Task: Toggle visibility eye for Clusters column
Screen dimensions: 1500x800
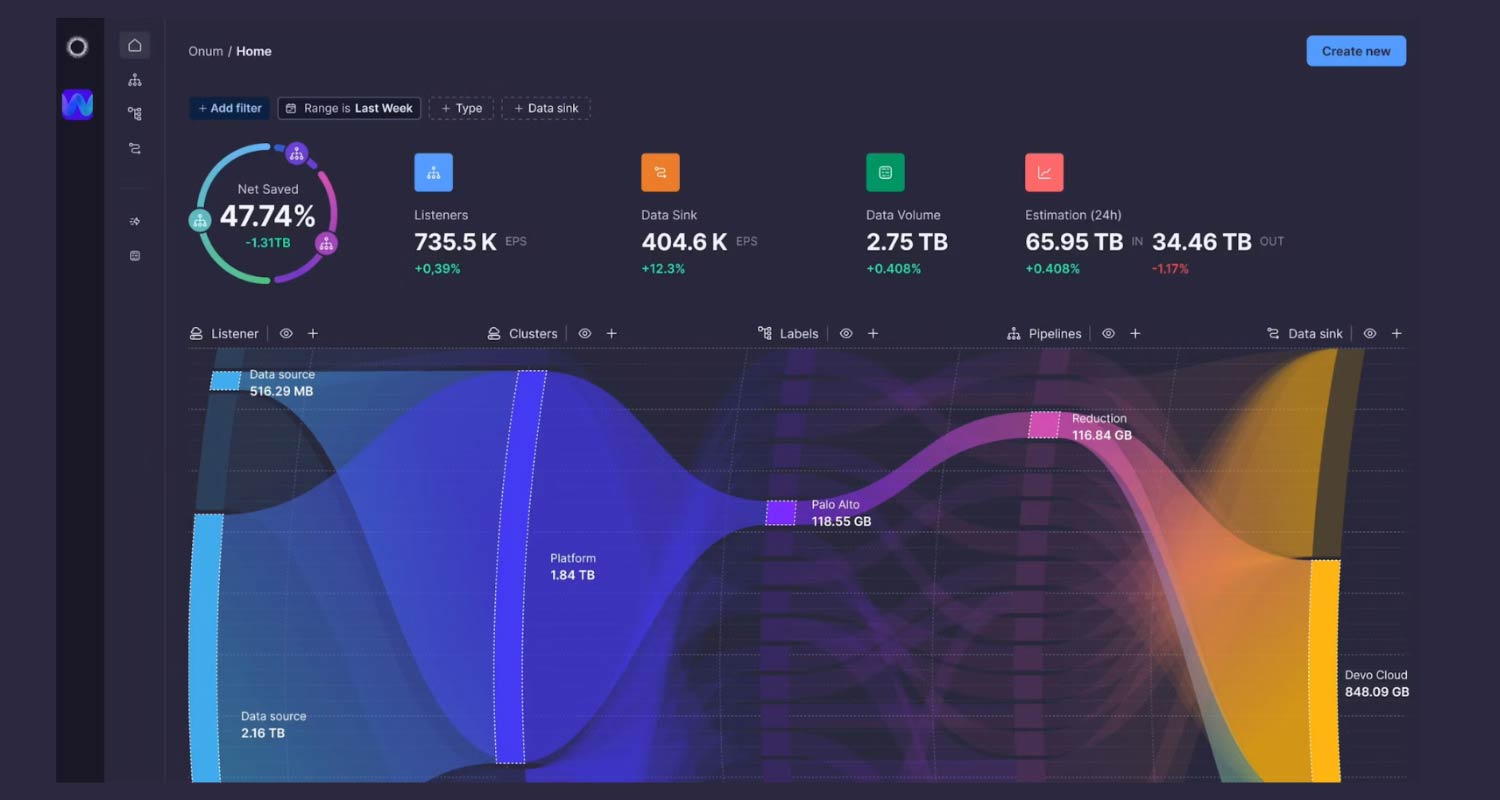Action: 585,334
